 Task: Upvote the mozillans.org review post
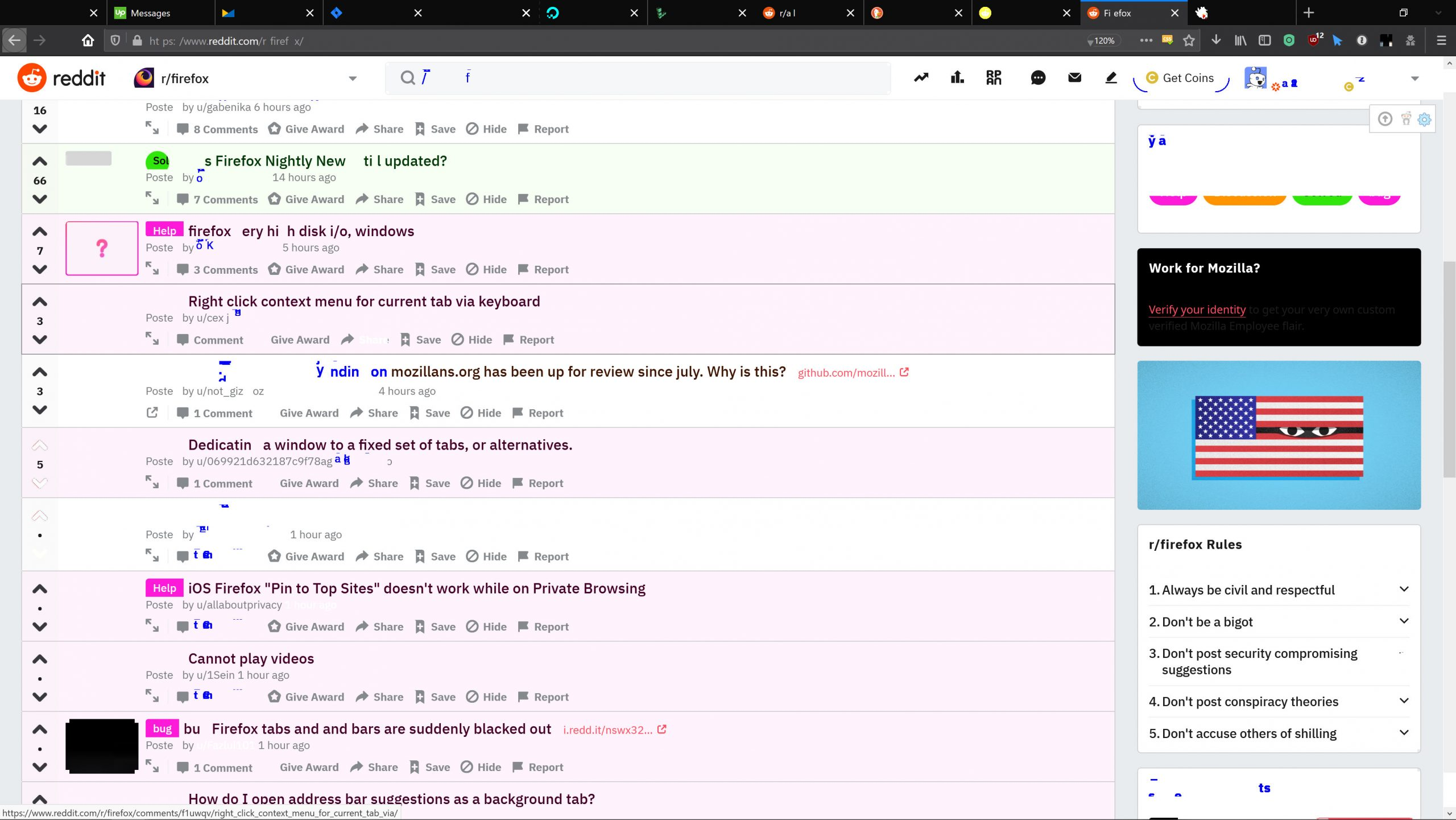39,373
